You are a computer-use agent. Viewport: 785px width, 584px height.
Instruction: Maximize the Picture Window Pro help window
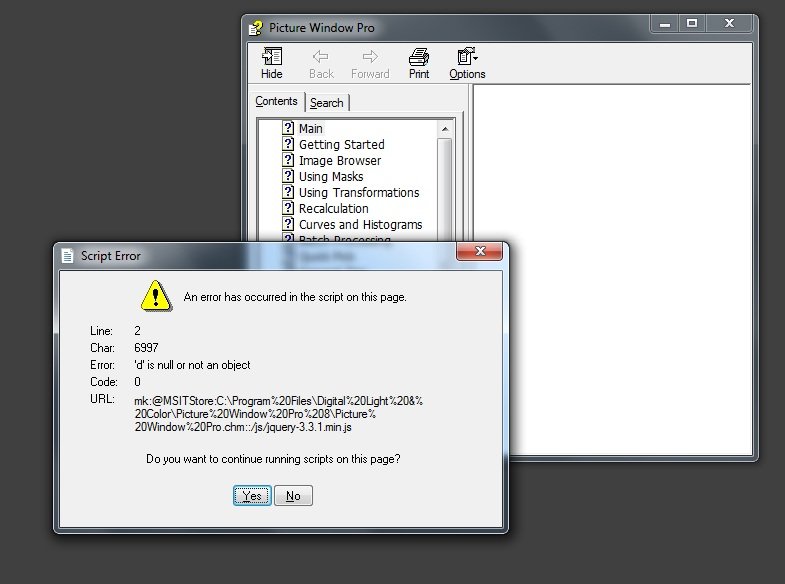tap(692, 24)
